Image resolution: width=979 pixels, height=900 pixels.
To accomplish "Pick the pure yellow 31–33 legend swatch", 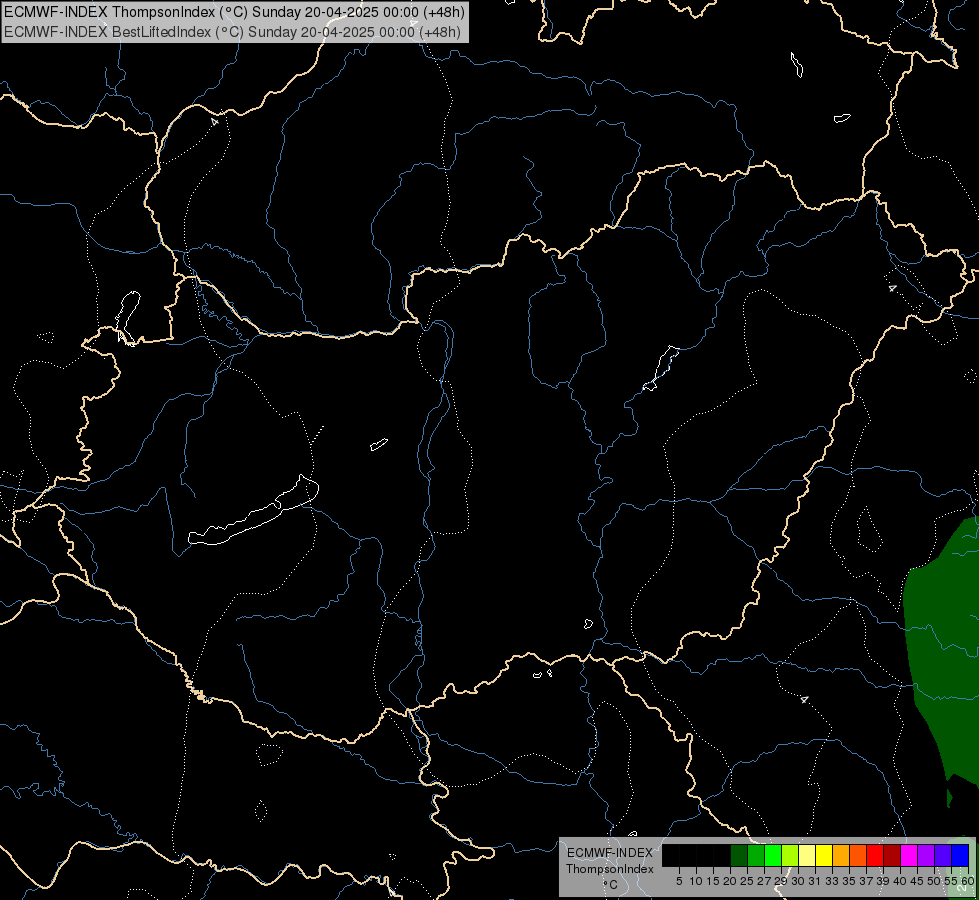I will 824,855.
